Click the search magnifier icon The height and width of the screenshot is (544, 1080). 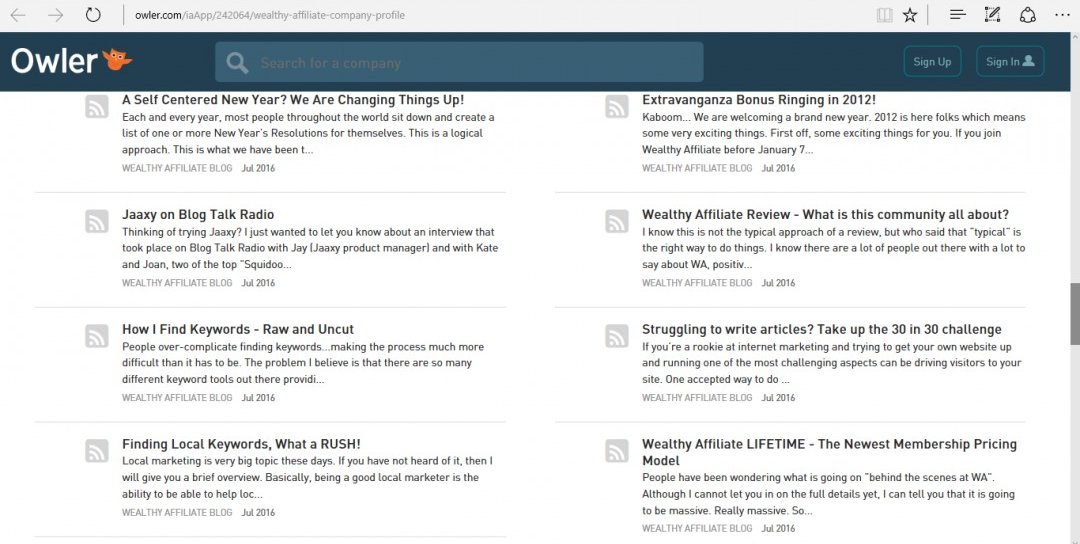click(x=237, y=63)
